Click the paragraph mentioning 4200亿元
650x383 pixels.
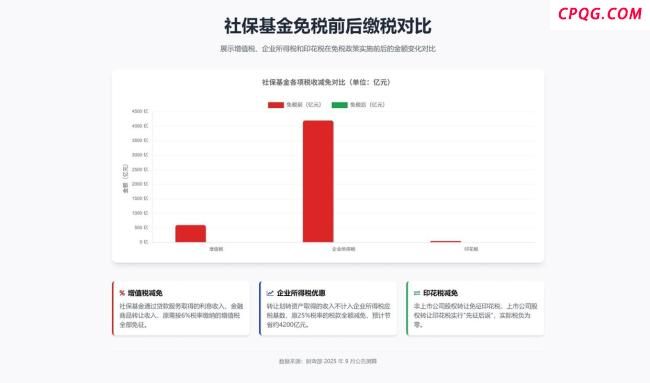click(x=329, y=315)
